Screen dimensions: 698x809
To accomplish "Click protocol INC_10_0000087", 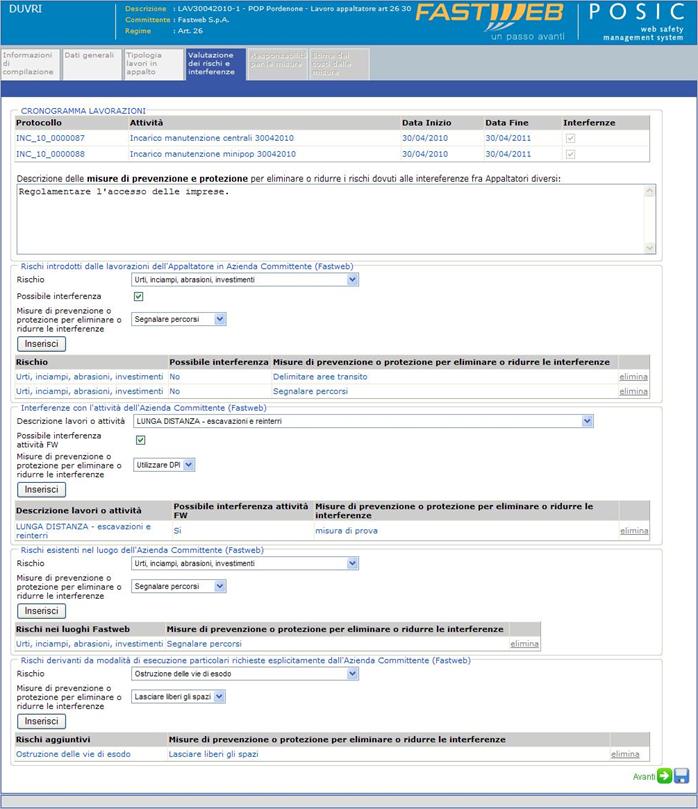I will click(x=50, y=138).
